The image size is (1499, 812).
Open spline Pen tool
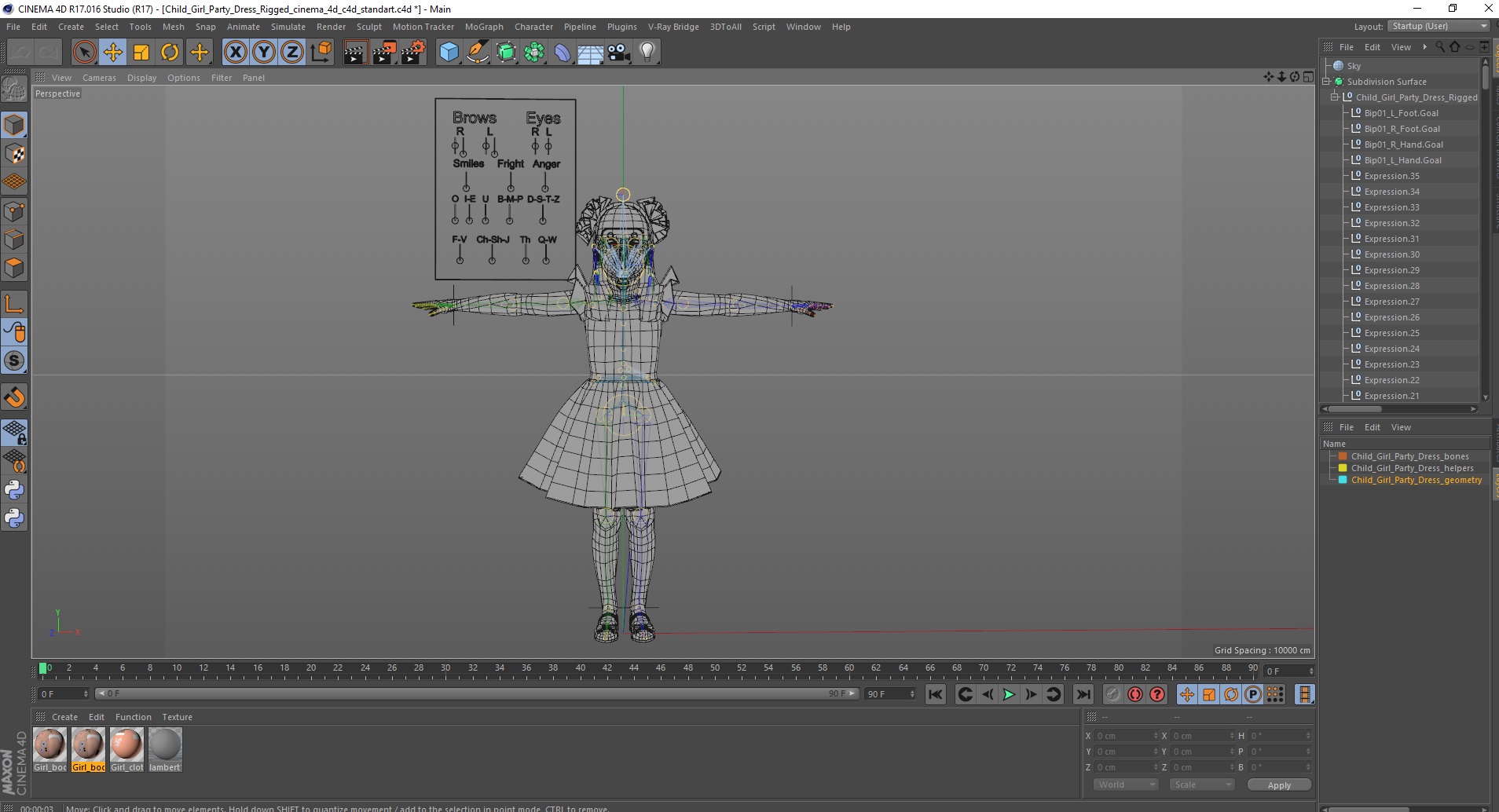pos(477,53)
